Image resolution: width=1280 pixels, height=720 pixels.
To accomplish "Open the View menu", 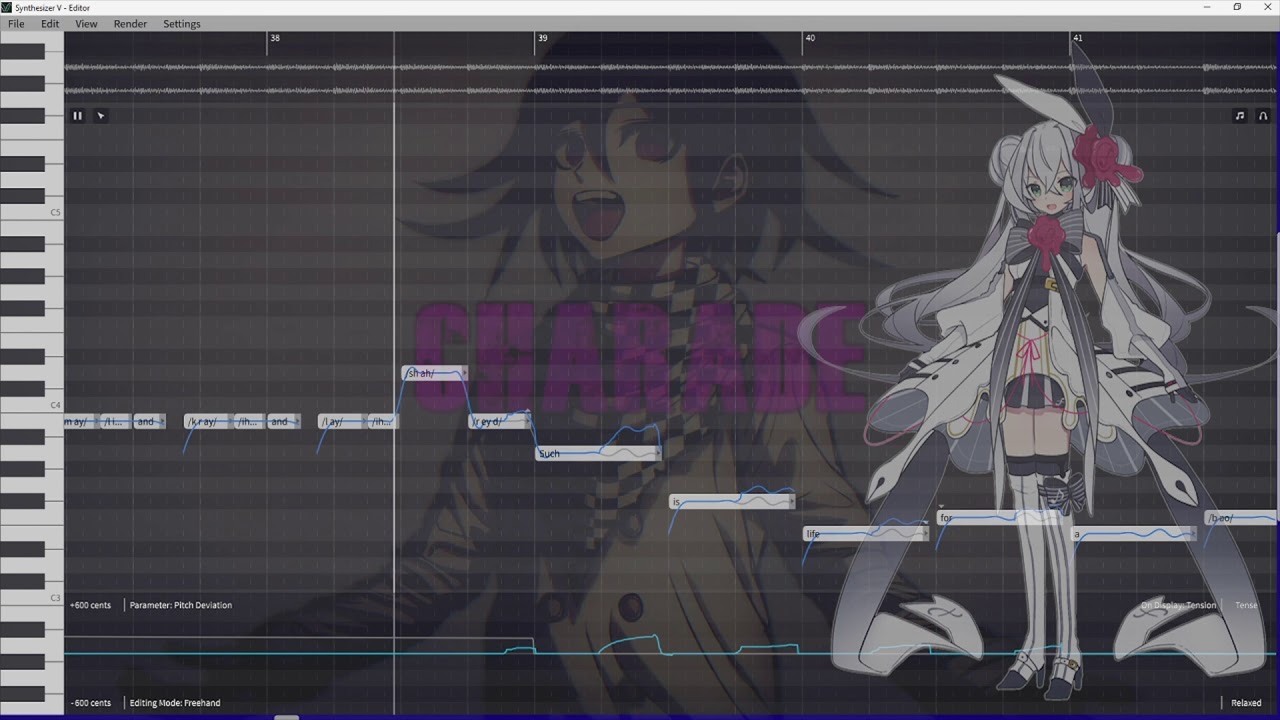I will [x=86, y=24].
